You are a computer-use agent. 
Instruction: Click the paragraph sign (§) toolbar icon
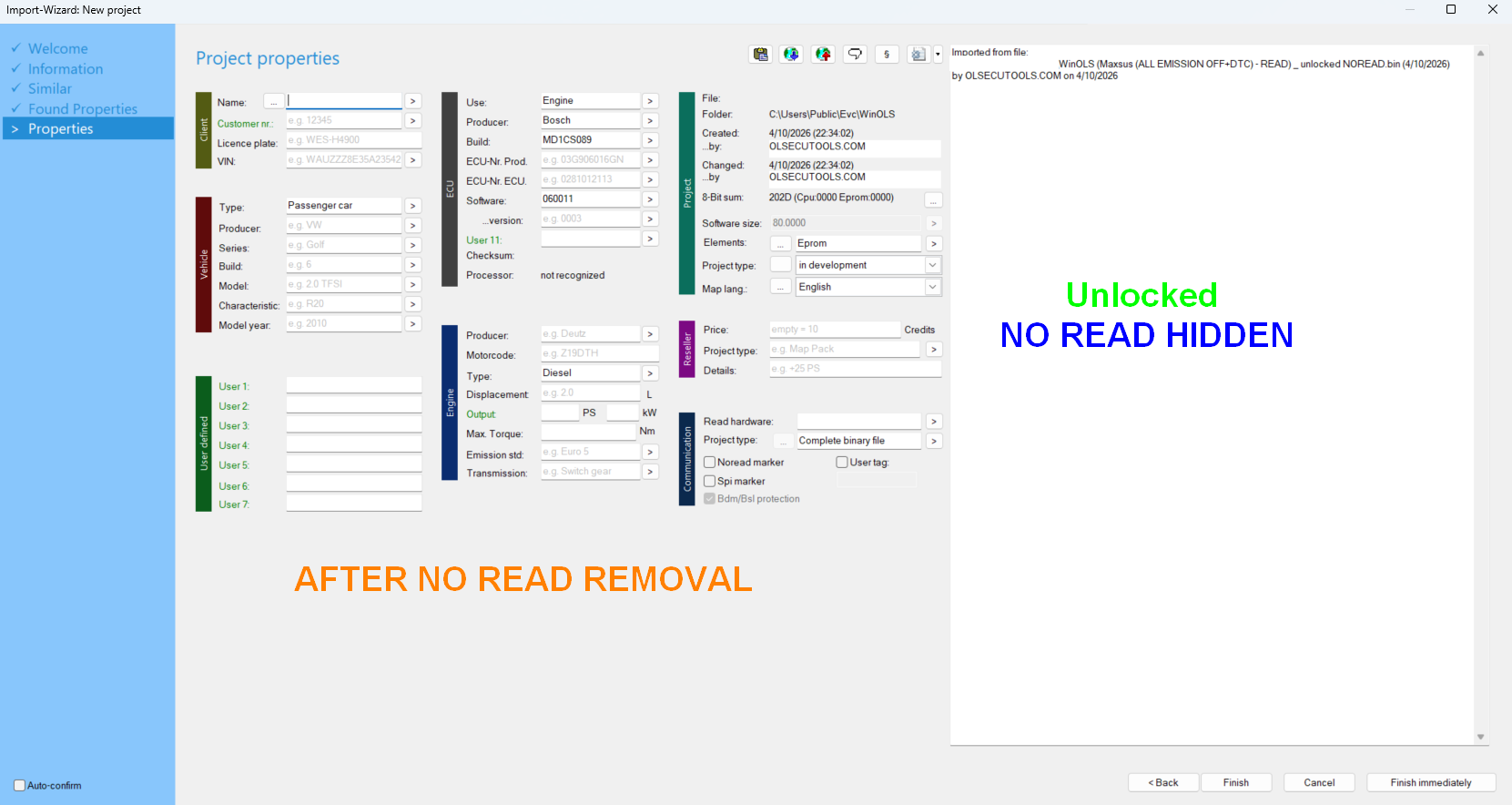[x=887, y=55]
